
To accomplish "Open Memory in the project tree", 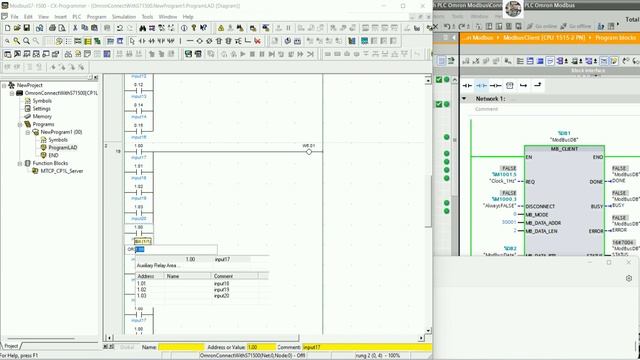I will tap(42, 116).
